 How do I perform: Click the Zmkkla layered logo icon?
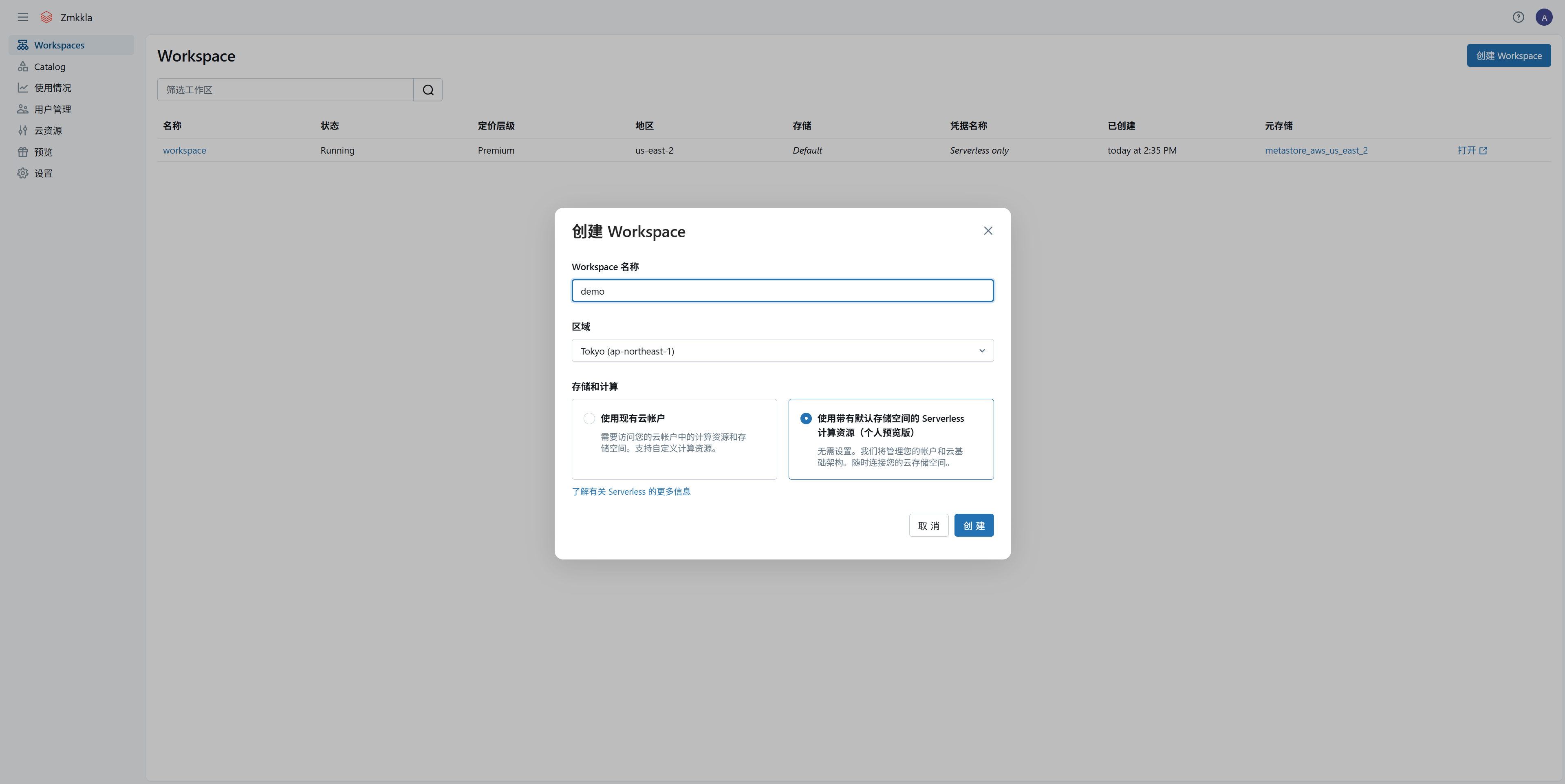click(46, 17)
